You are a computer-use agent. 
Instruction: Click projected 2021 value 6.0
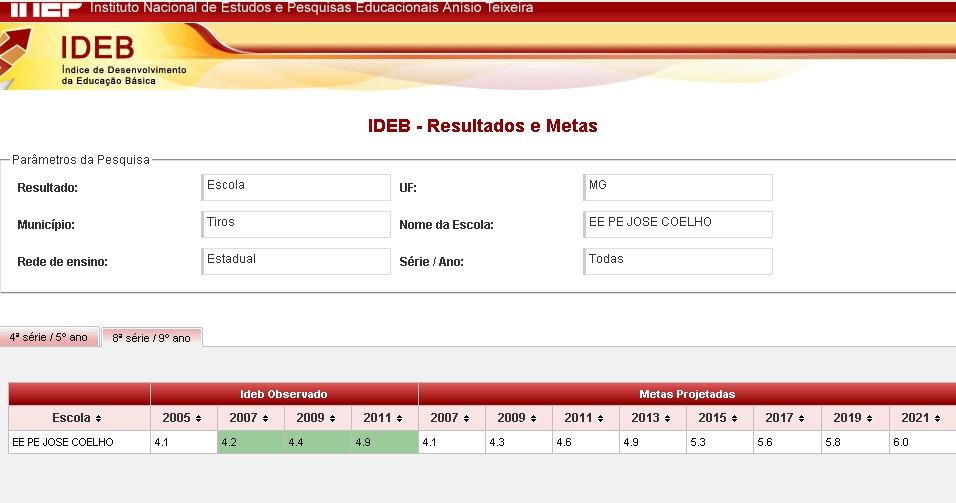(922, 442)
